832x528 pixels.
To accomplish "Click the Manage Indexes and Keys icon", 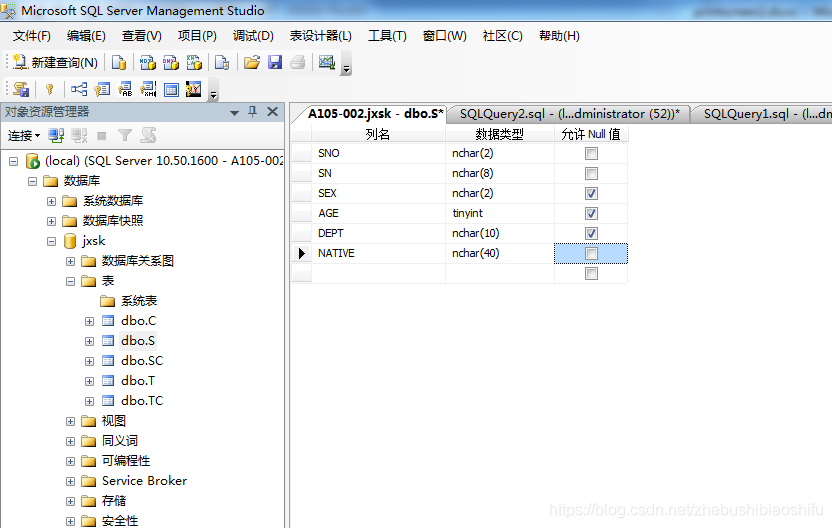I will coord(102,89).
